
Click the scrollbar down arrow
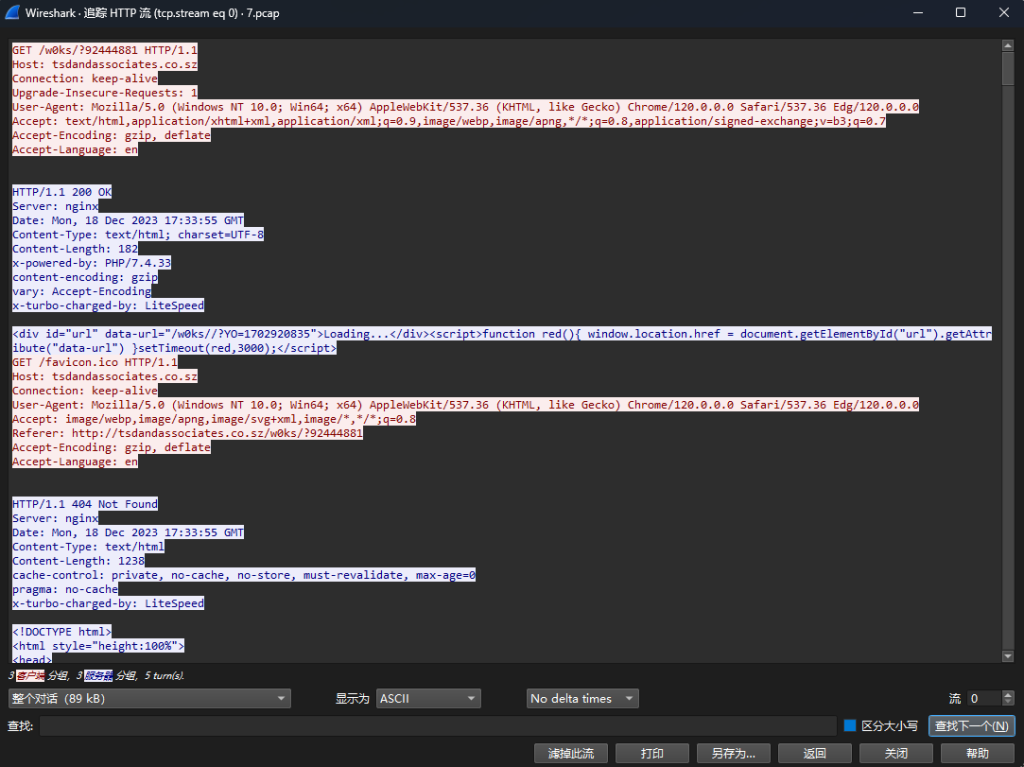[x=1008, y=656]
